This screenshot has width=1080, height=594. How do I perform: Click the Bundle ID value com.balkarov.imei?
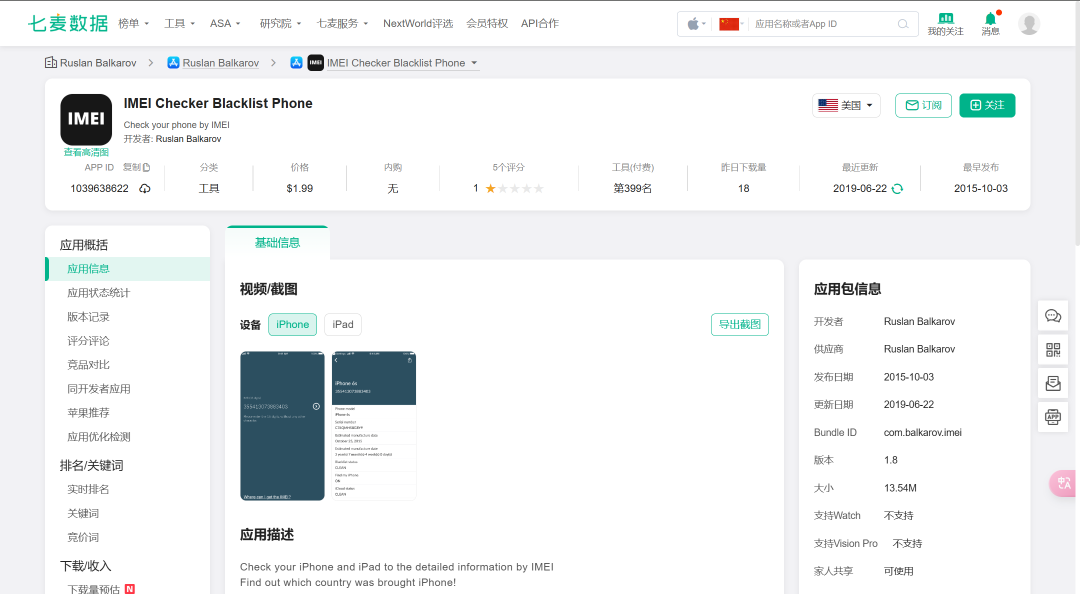click(x=922, y=433)
